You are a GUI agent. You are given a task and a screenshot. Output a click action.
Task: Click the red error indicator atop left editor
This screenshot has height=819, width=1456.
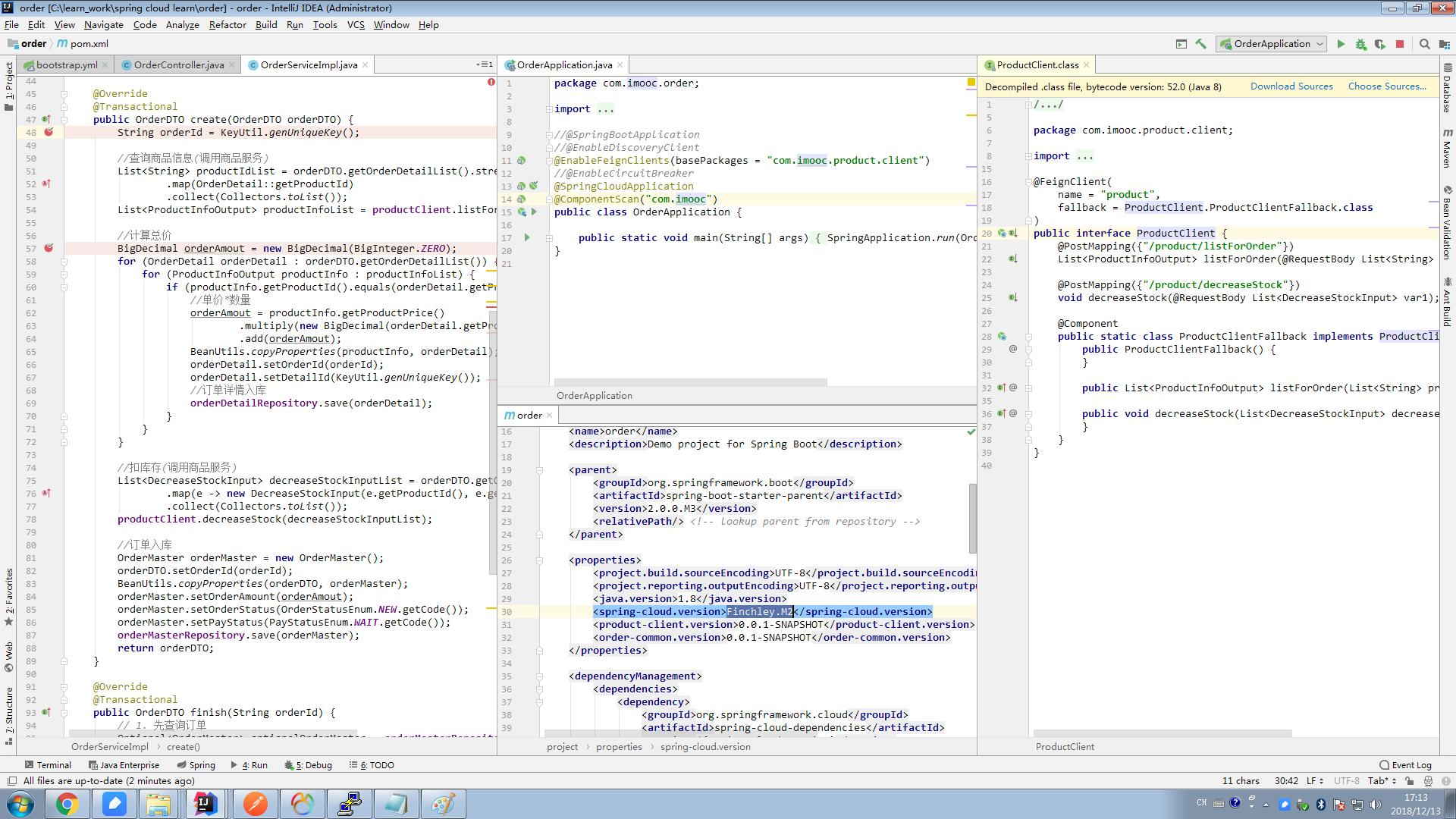click(x=491, y=82)
